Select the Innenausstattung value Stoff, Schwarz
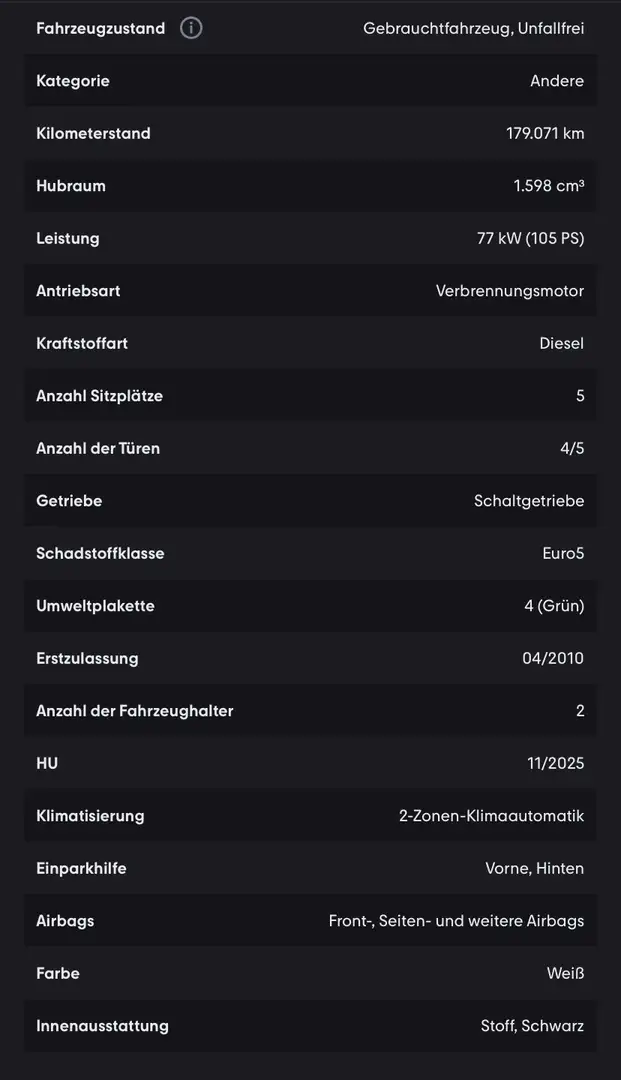The width and height of the screenshot is (621, 1080). click(531, 1026)
